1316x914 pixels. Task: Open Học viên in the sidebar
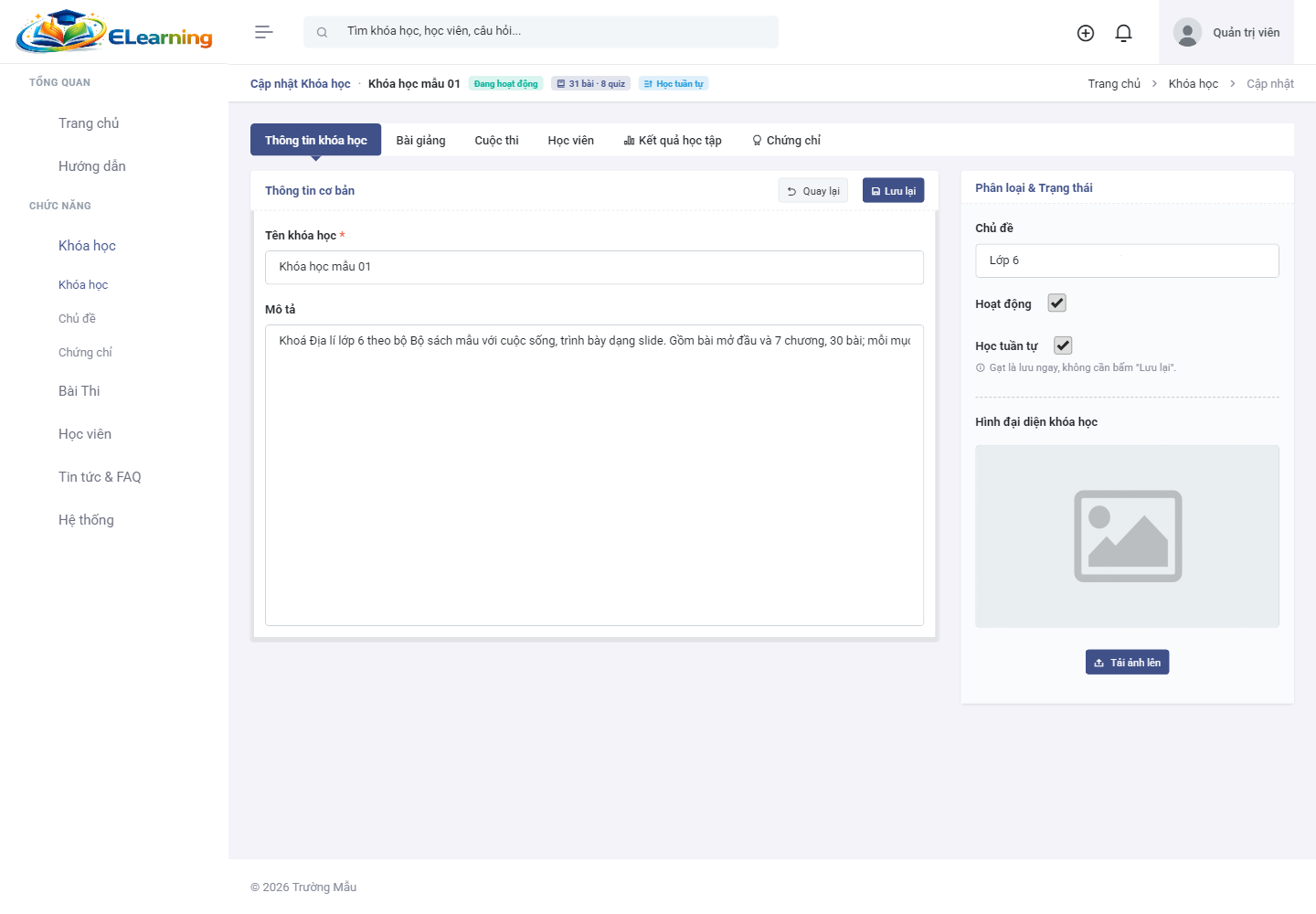point(85,434)
